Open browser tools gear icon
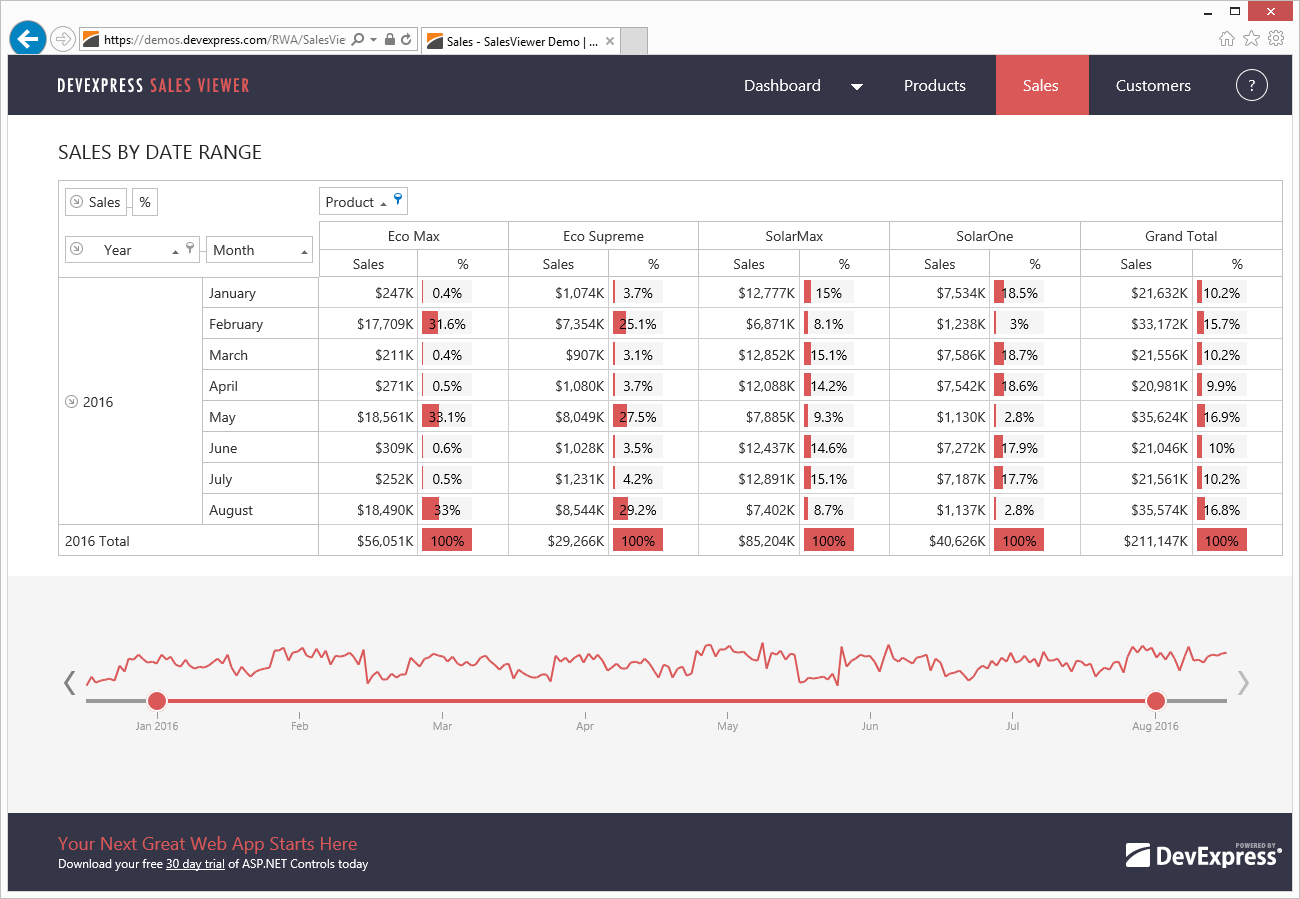This screenshot has width=1300, height=899. point(1276,39)
